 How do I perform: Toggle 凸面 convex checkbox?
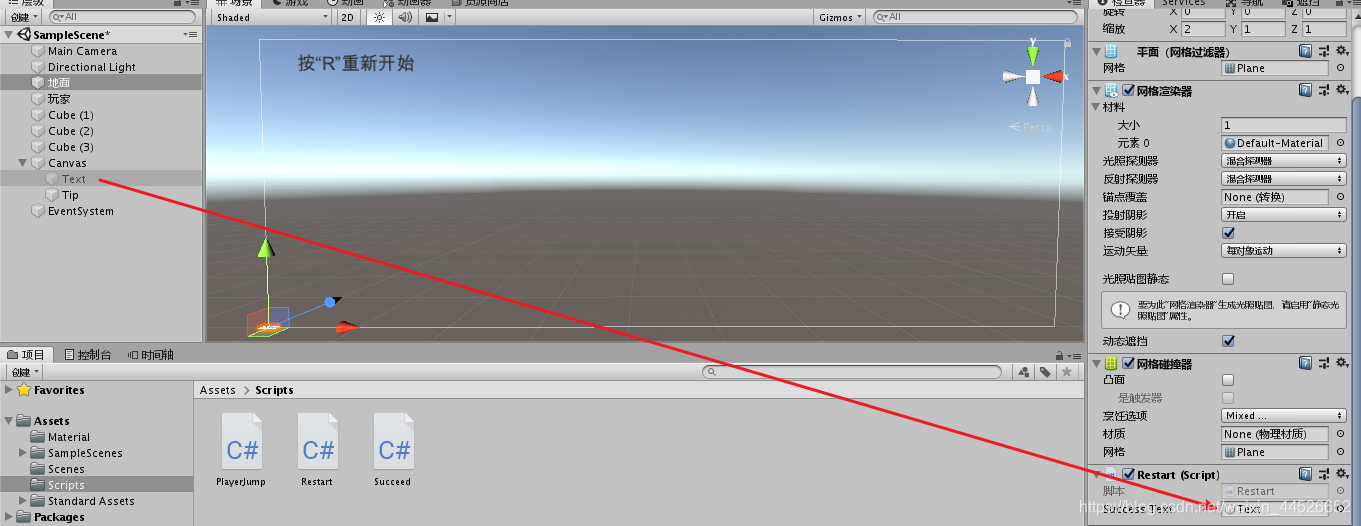click(x=1228, y=380)
